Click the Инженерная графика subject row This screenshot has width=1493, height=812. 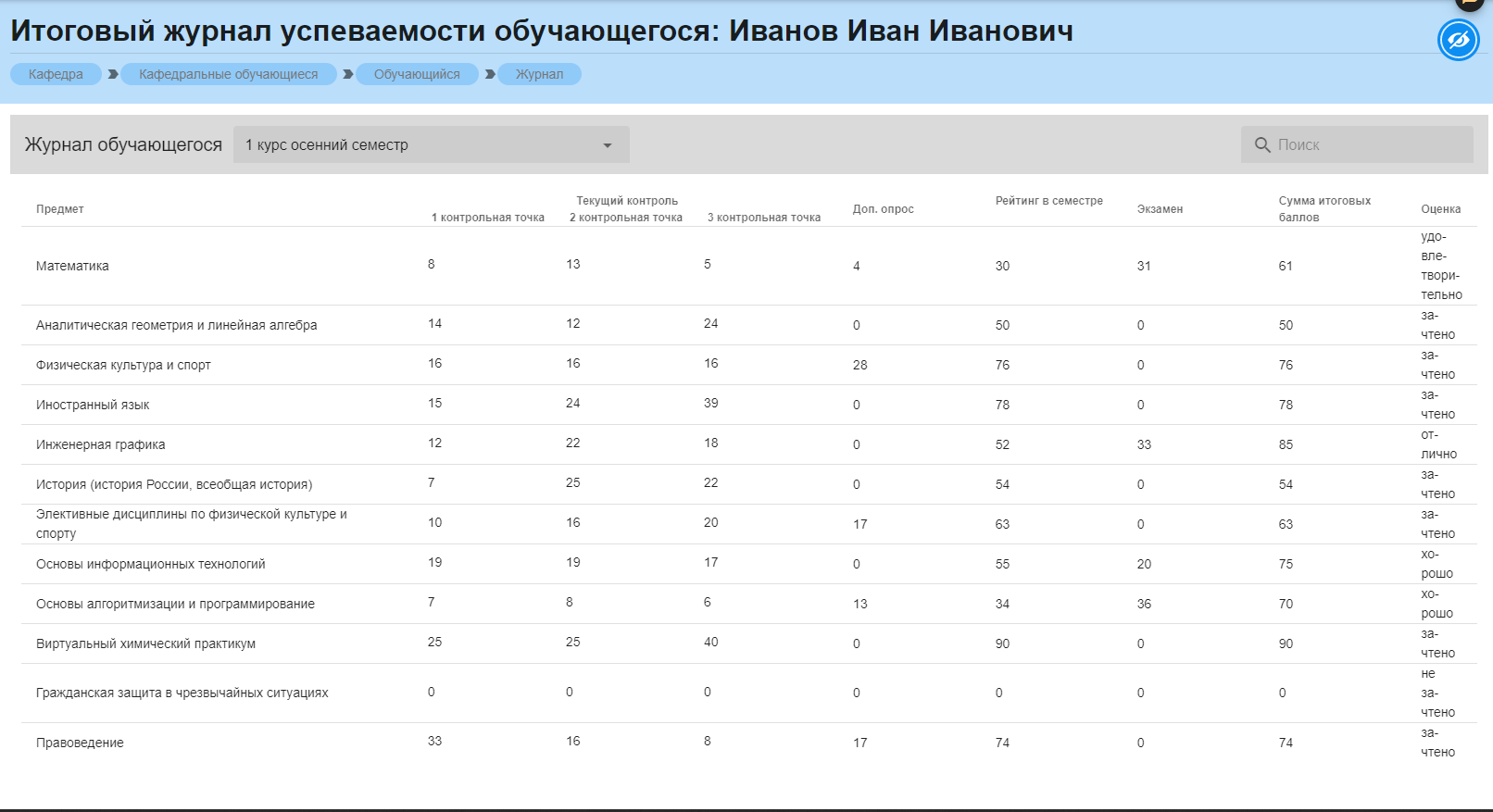pos(100,444)
